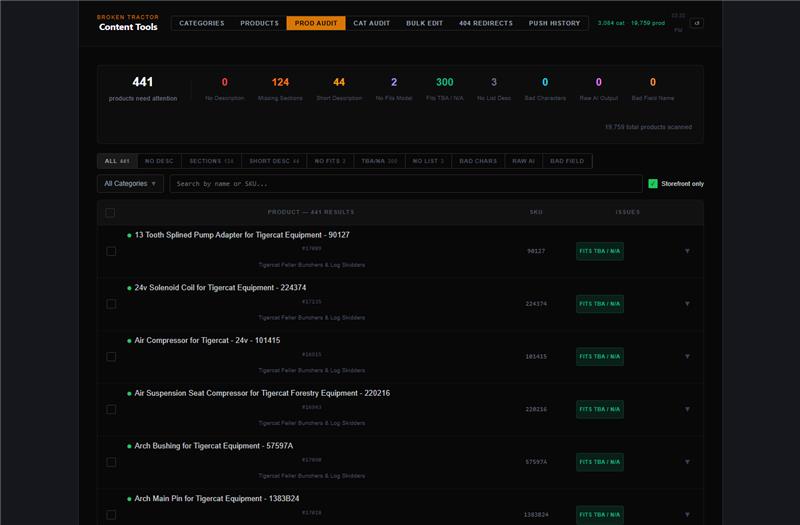Filter by TBA/NA 300
The height and width of the screenshot is (525, 800).
(379, 161)
